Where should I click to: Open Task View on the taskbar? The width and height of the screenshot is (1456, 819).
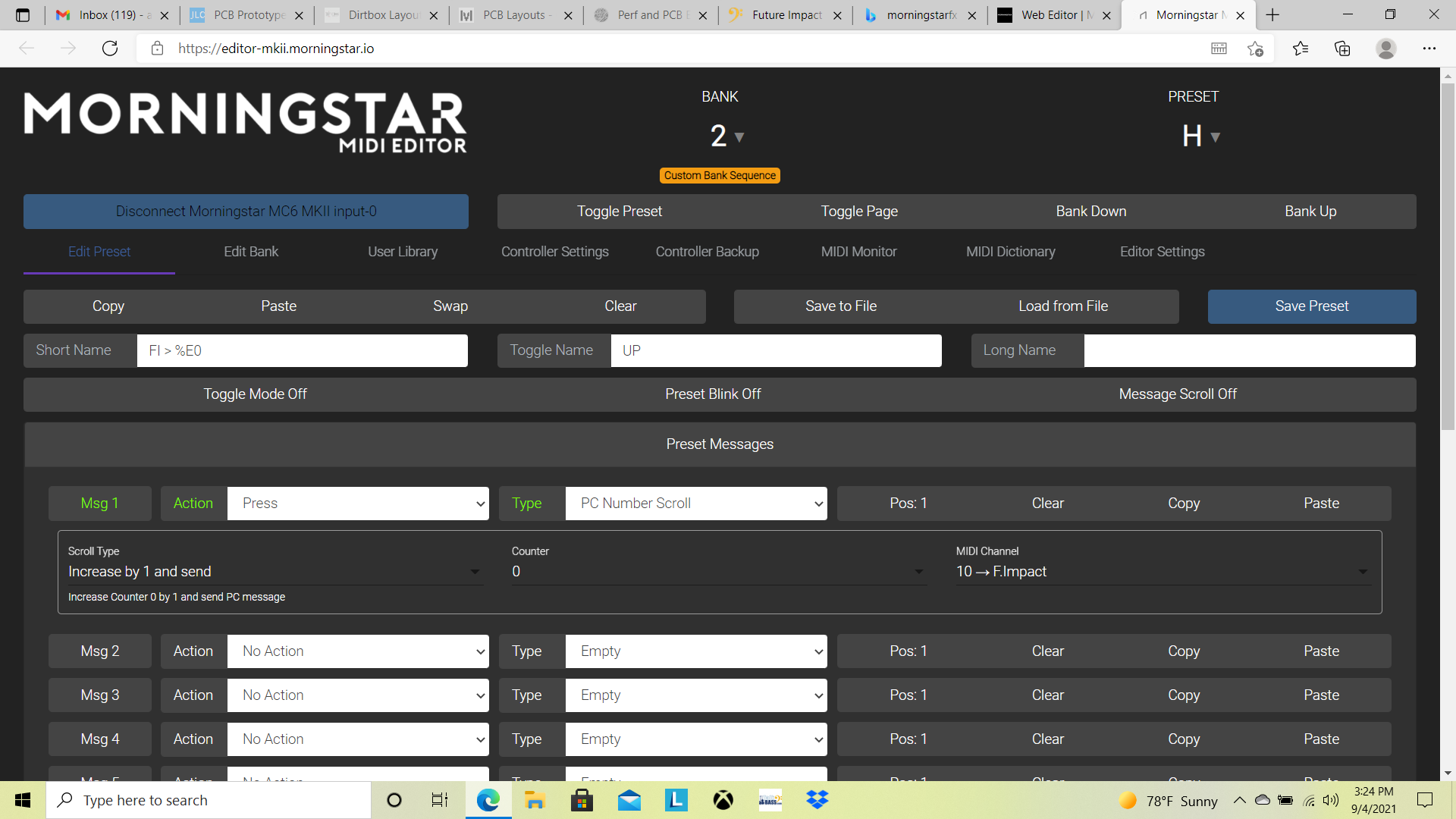point(440,800)
